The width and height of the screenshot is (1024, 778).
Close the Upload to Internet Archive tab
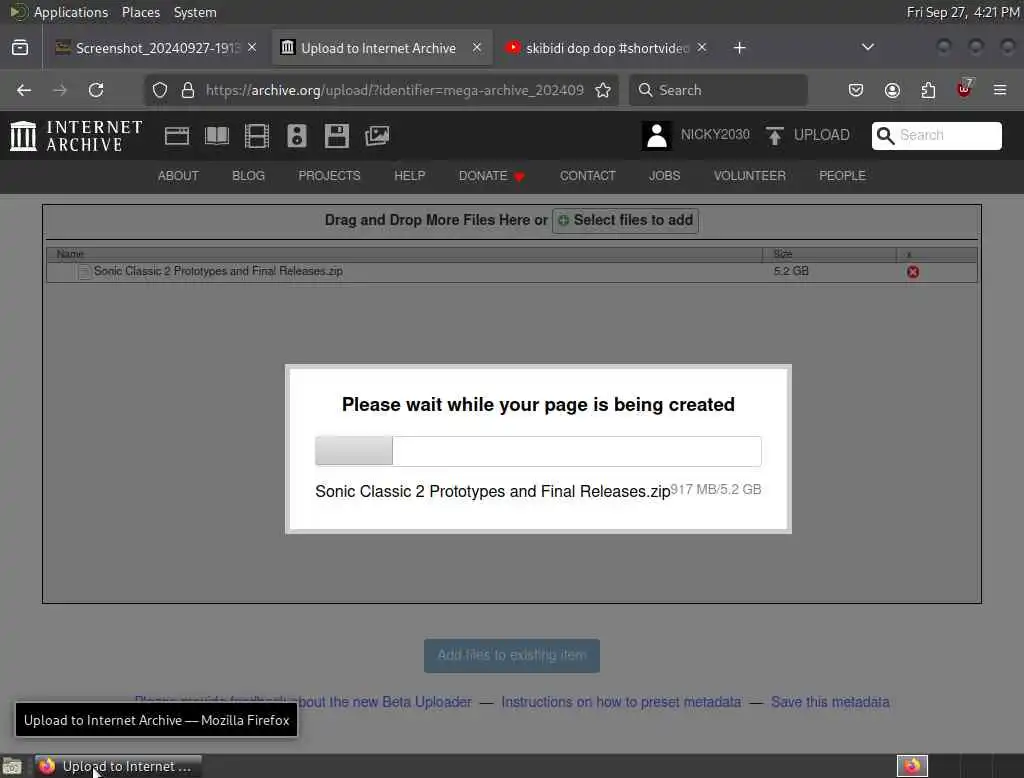pos(477,48)
